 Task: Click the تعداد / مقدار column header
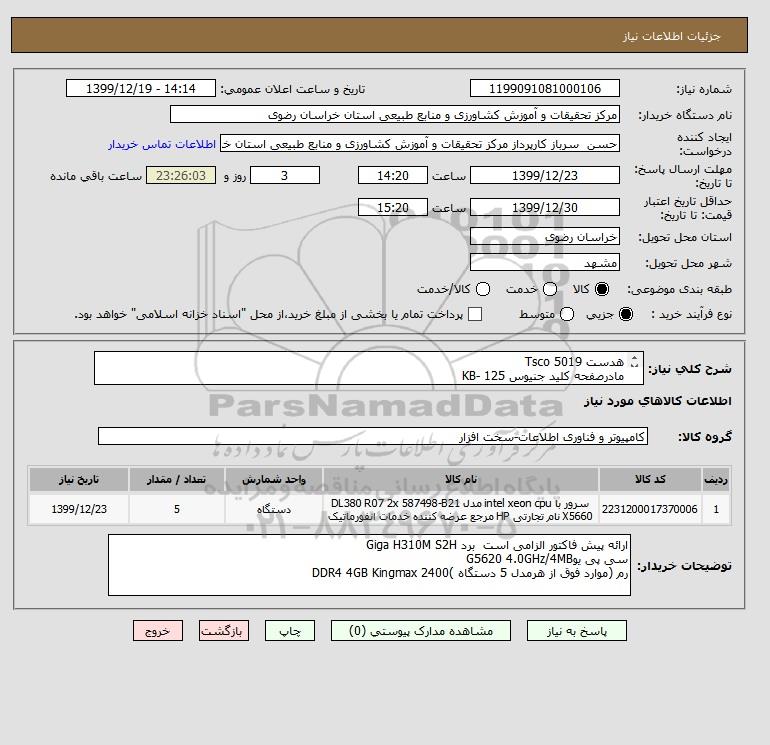tap(177, 479)
